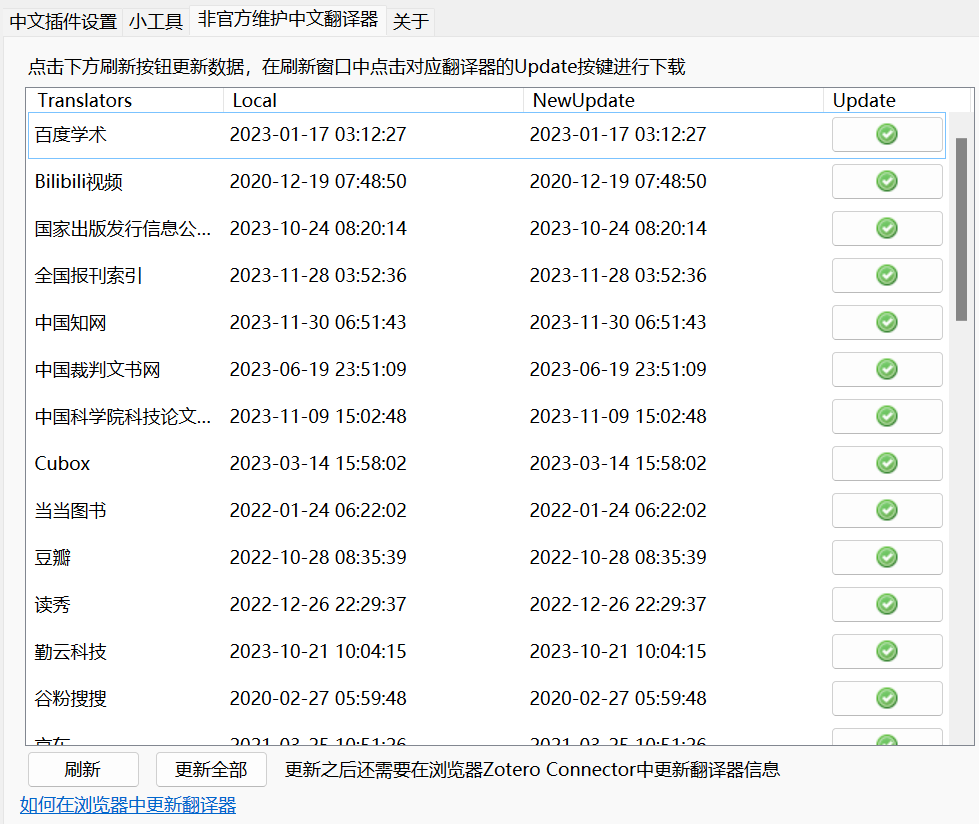Click update check icon for 中国知网
The height and width of the screenshot is (824, 979).
pyautogui.click(x=887, y=322)
